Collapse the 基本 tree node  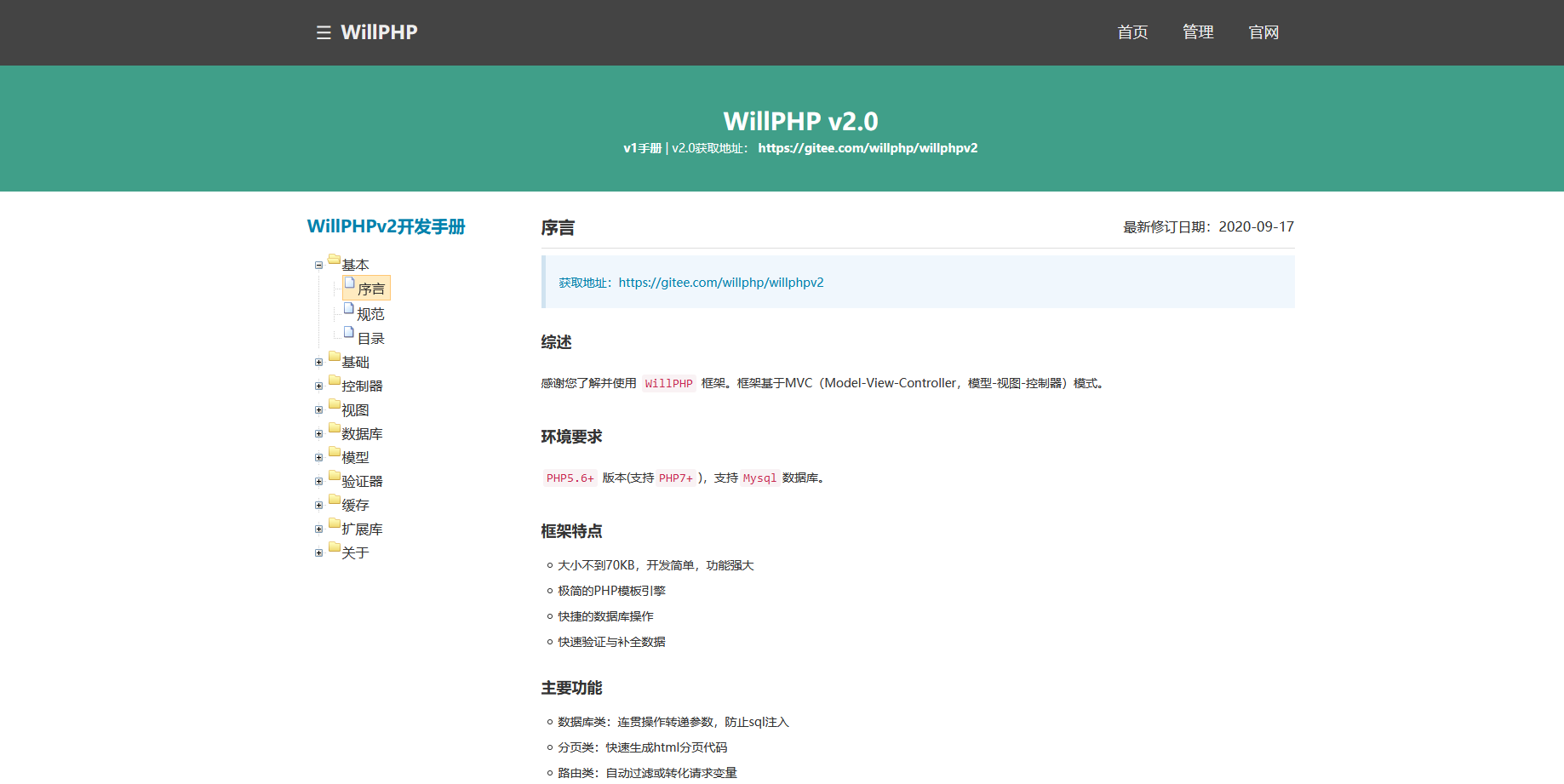319,266
